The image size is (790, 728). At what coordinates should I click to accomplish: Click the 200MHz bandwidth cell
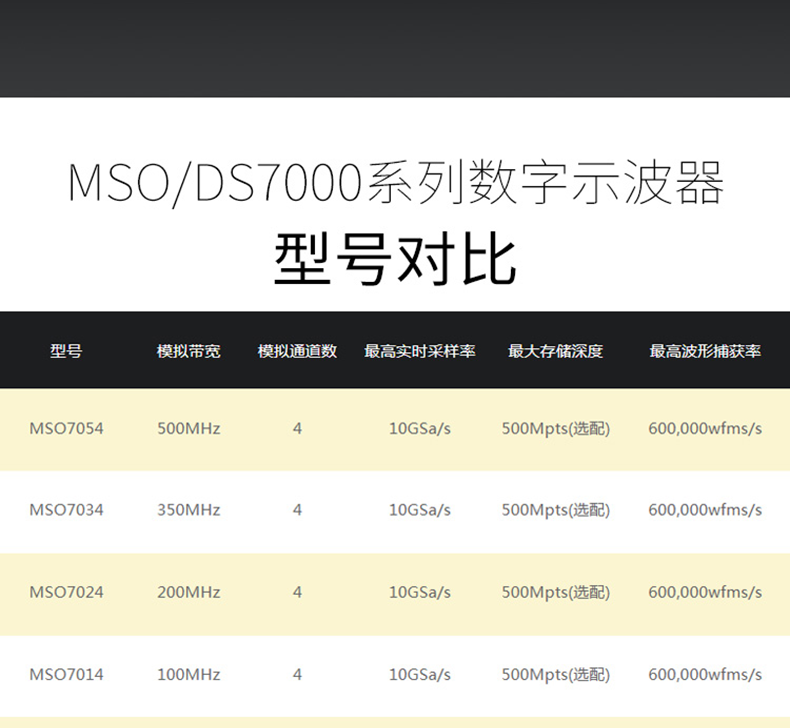pos(188,592)
